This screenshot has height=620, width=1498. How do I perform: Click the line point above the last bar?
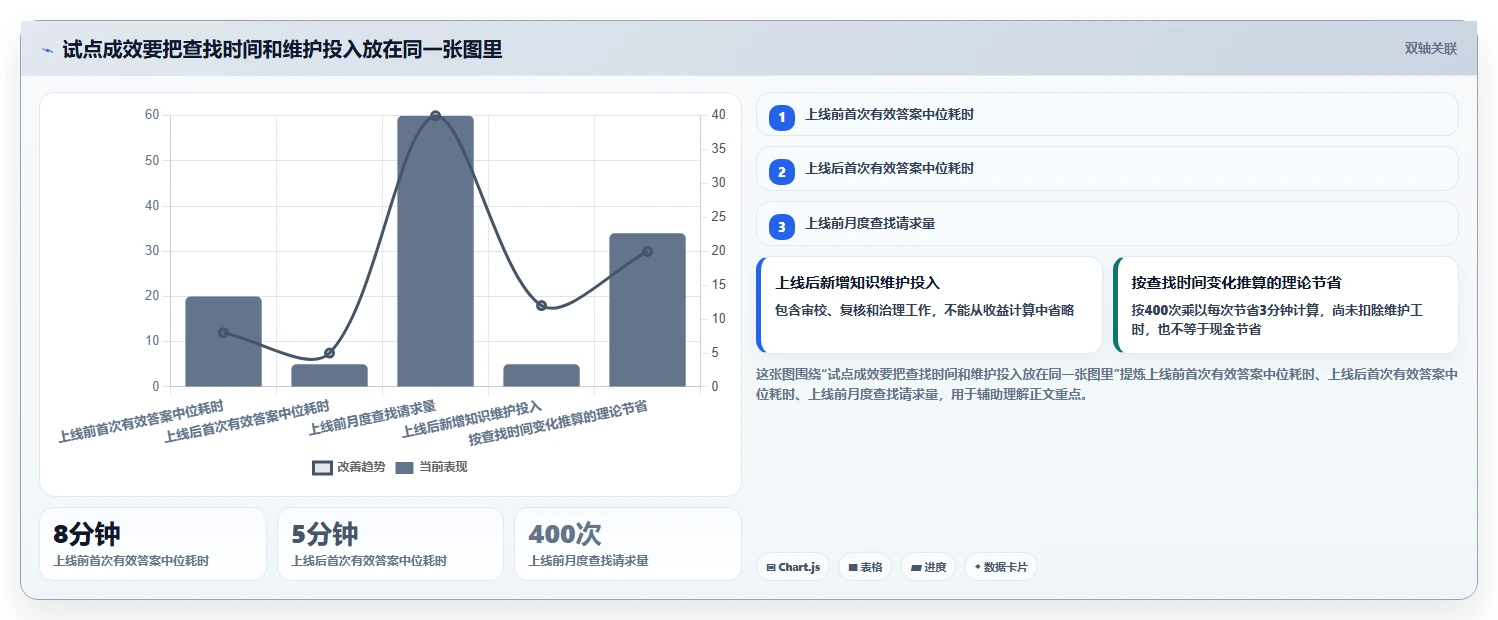(647, 251)
